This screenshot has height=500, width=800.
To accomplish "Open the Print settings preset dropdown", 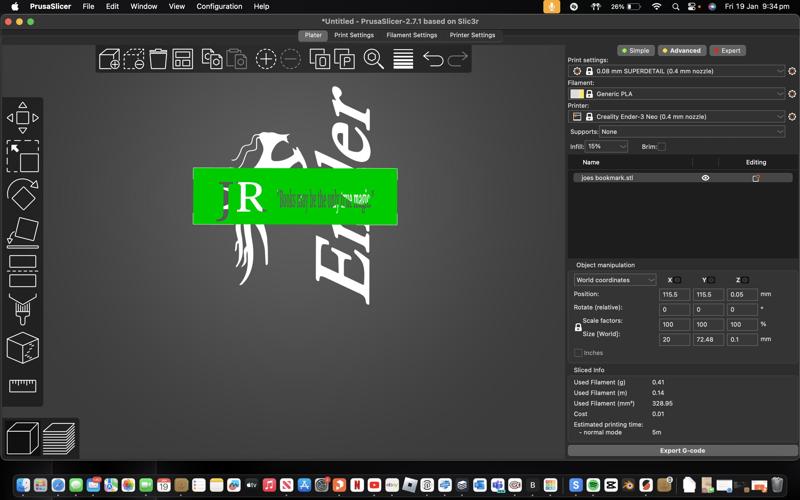I will tap(677, 71).
